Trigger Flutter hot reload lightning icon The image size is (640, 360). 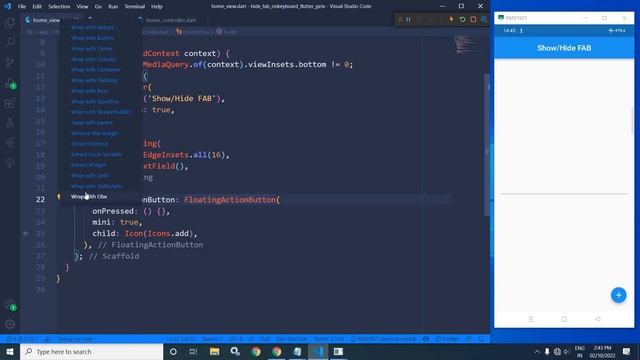(451, 20)
